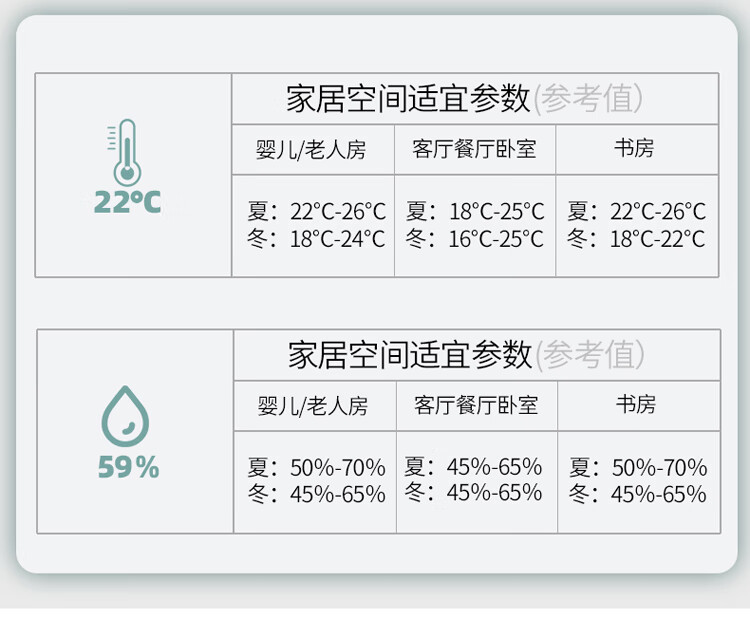This screenshot has width=750, height=619.
Task: Select the 59% humidity reading
Action: click(x=128, y=467)
